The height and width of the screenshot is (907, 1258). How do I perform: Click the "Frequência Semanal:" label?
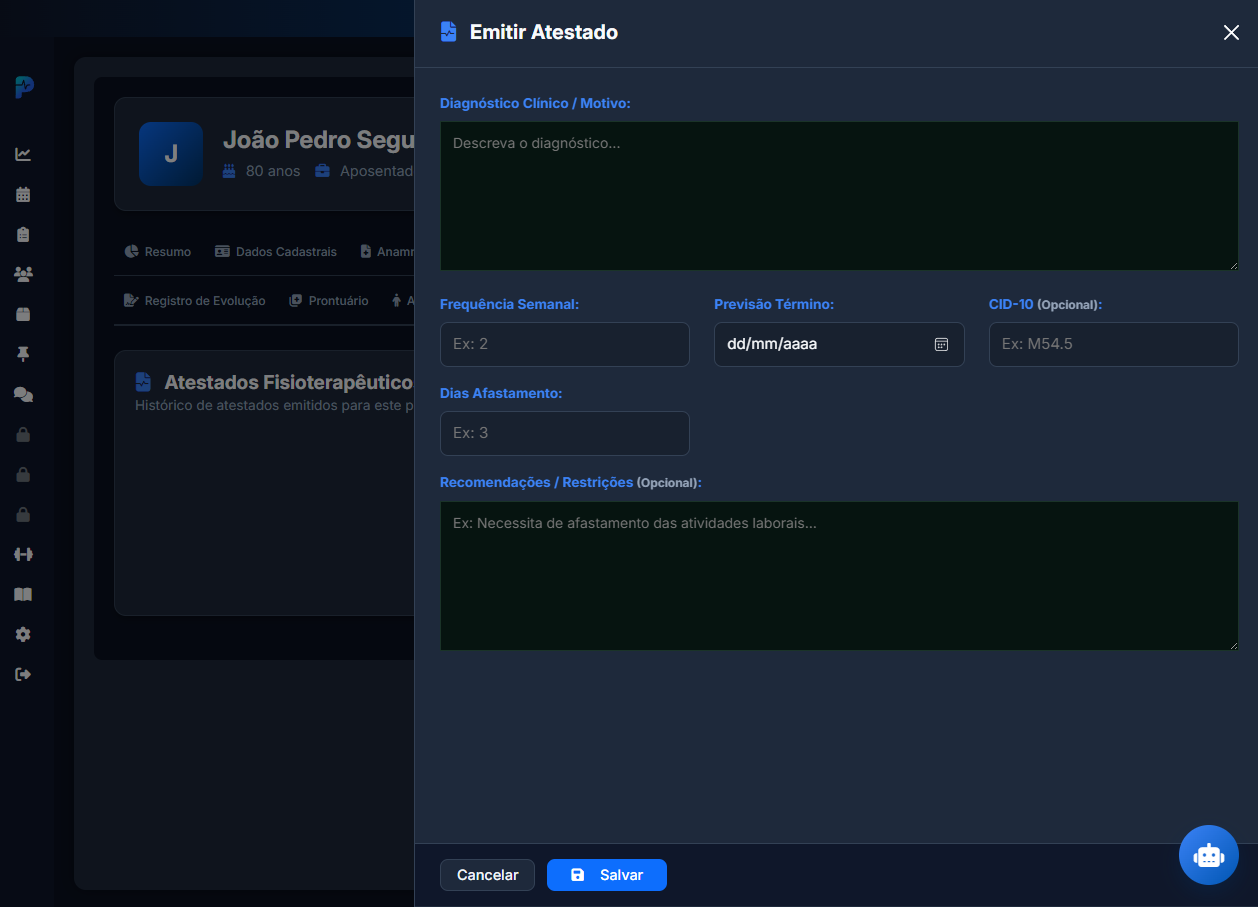510,304
